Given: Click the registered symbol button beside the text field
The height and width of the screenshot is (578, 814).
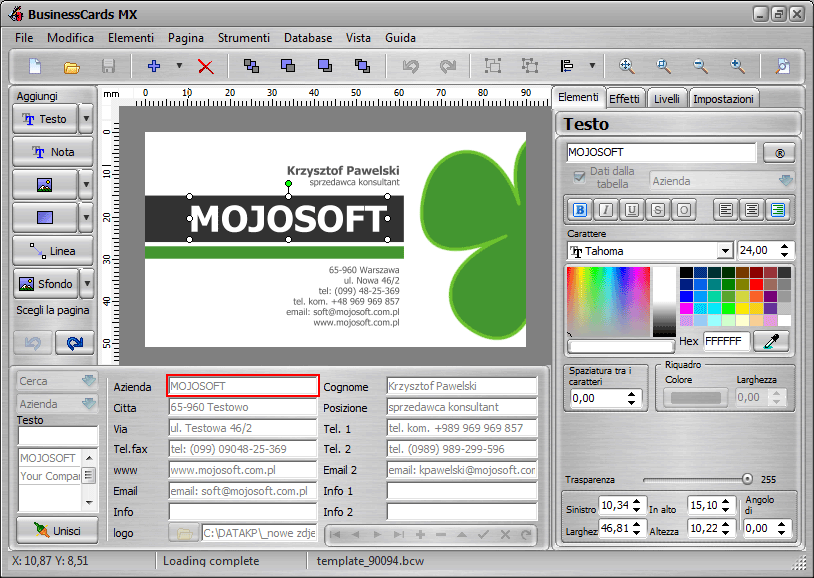Looking at the screenshot, I should point(779,153).
